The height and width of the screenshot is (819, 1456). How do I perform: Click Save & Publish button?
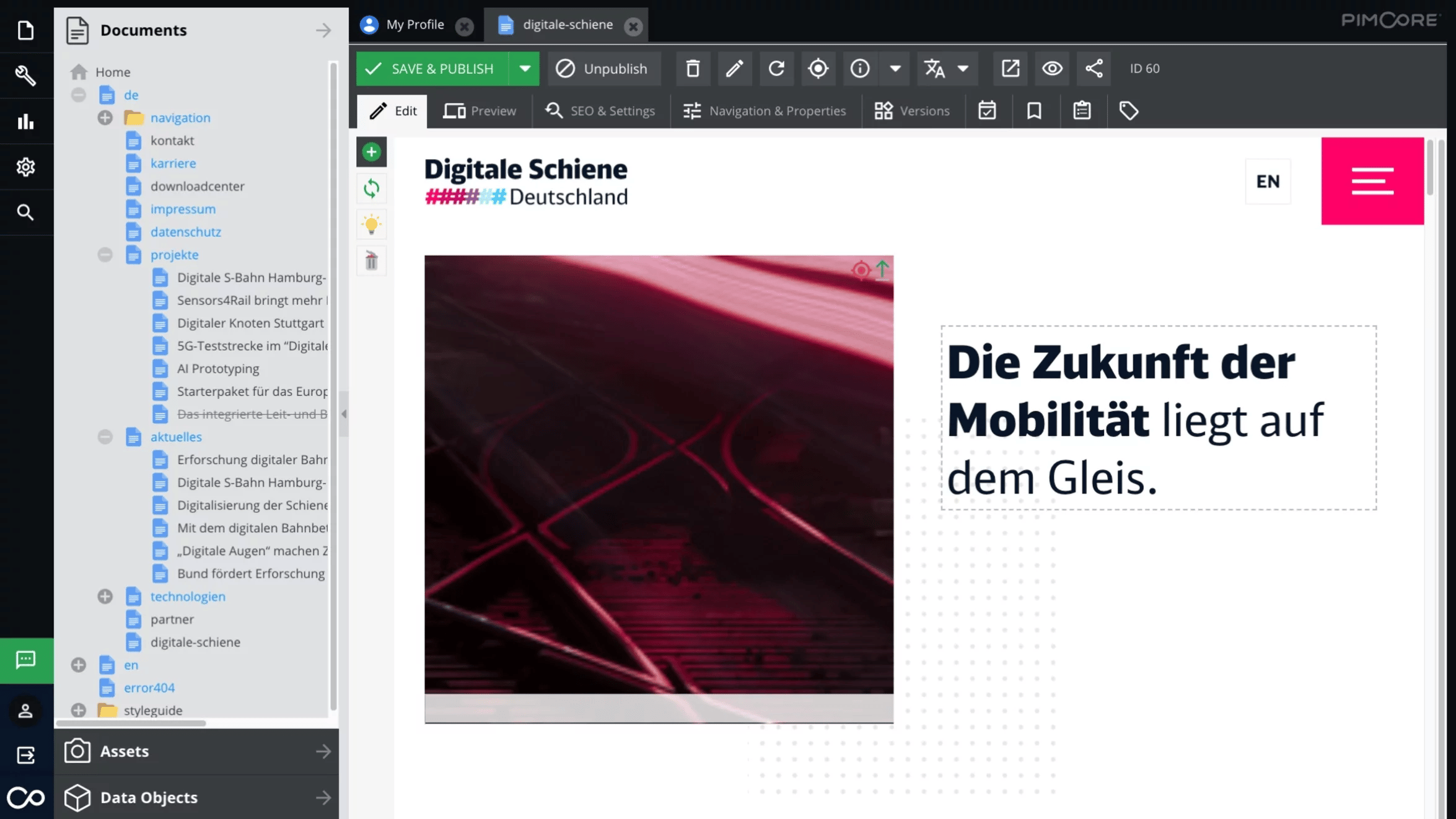point(432,69)
